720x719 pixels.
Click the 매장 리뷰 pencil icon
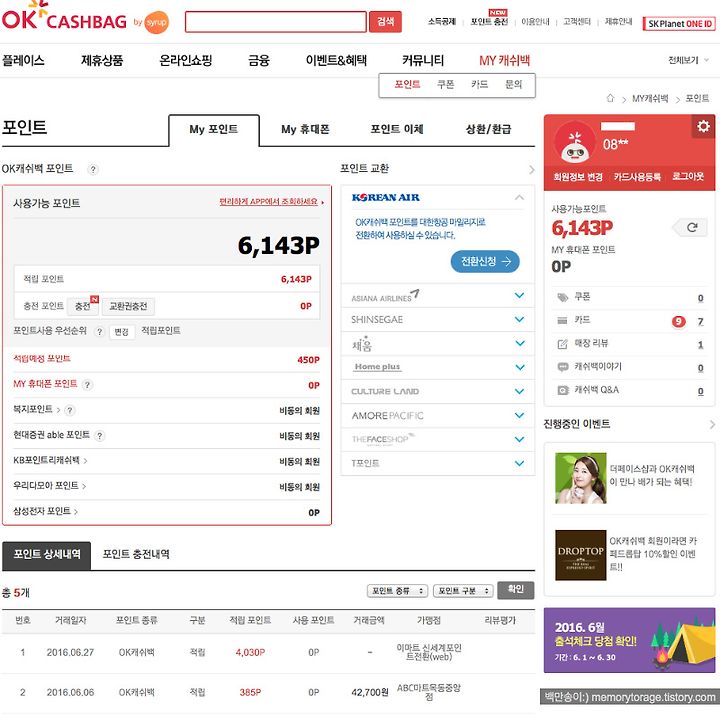tap(562, 344)
